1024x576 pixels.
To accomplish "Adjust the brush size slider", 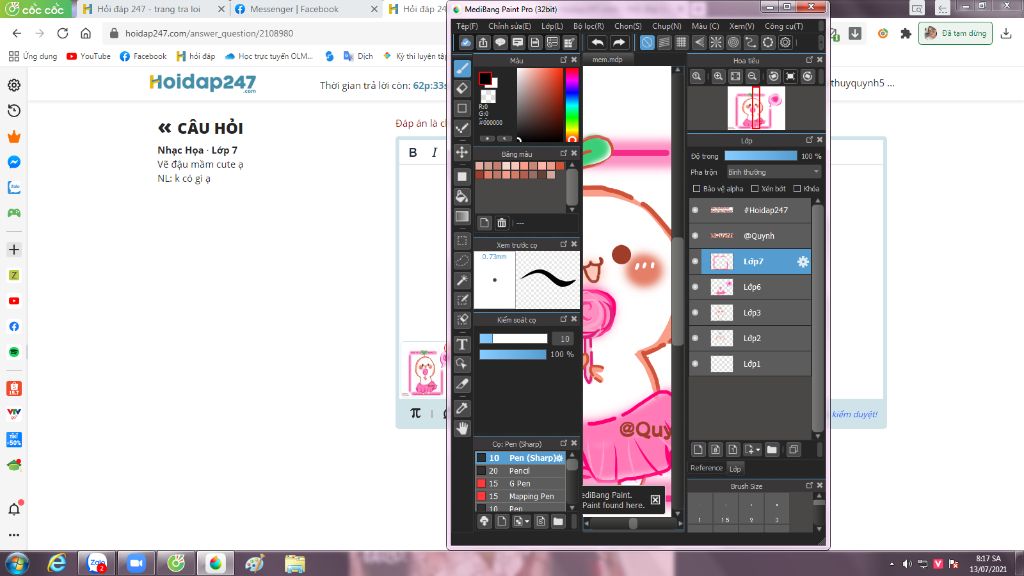I will [513, 338].
